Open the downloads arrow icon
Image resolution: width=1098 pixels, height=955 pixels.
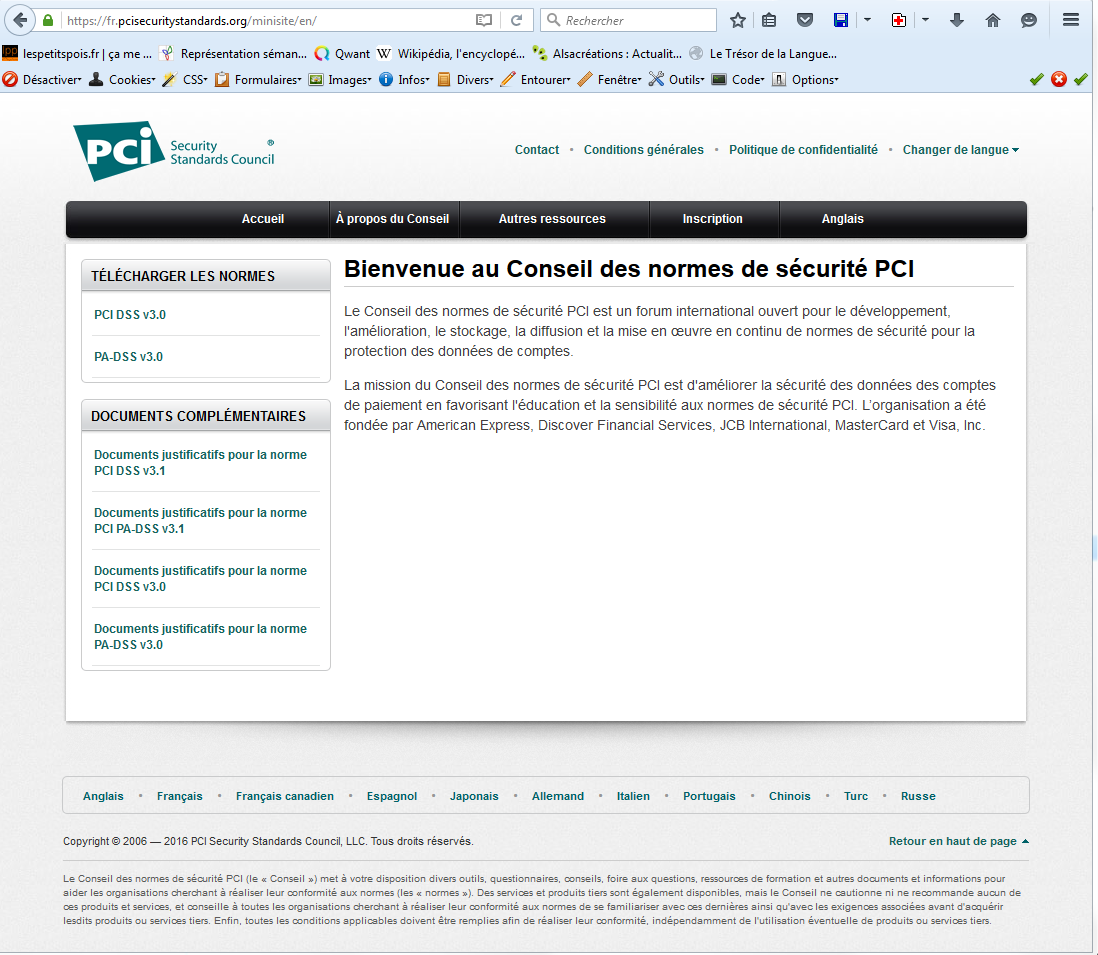(957, 20)
